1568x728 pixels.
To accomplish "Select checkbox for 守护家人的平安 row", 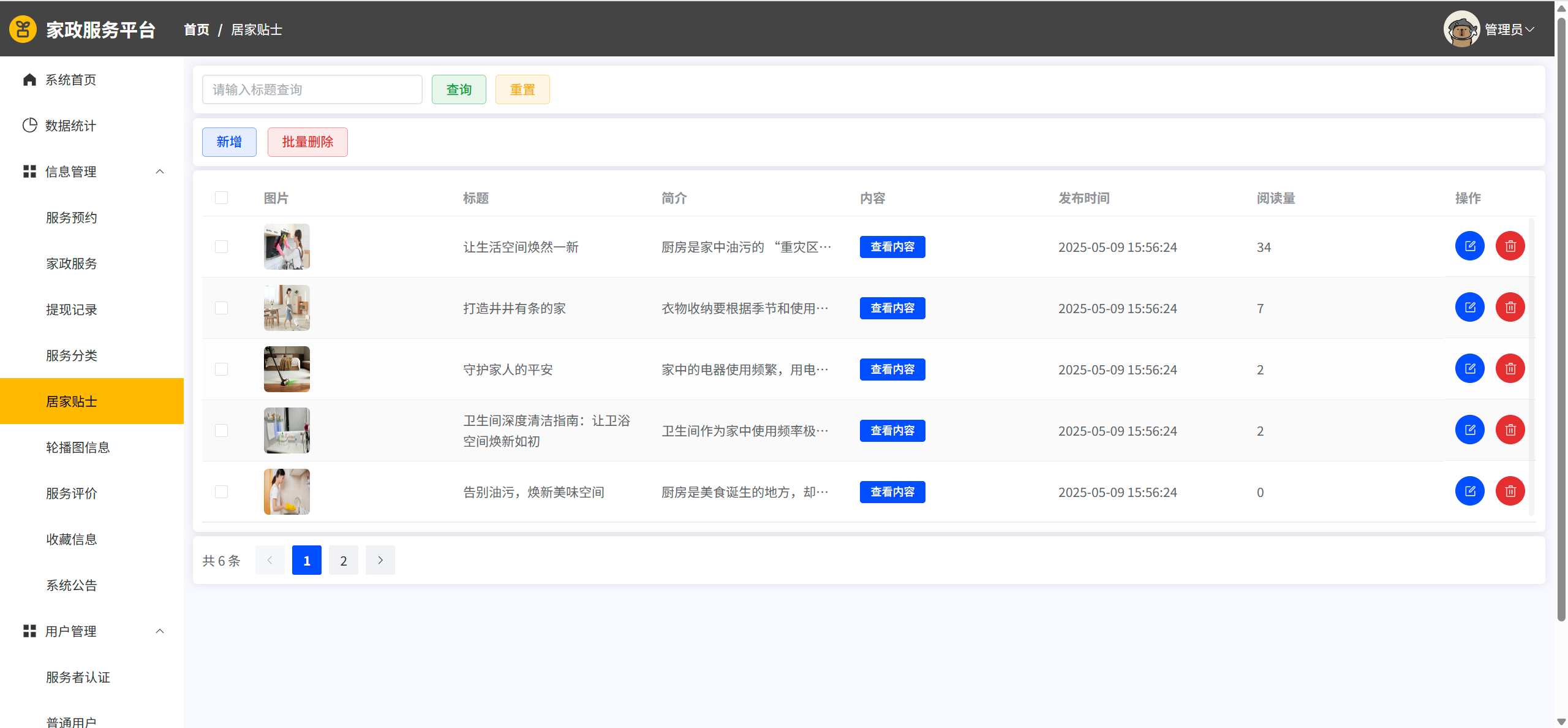I will pyautogui.click(x=221, y=370).
